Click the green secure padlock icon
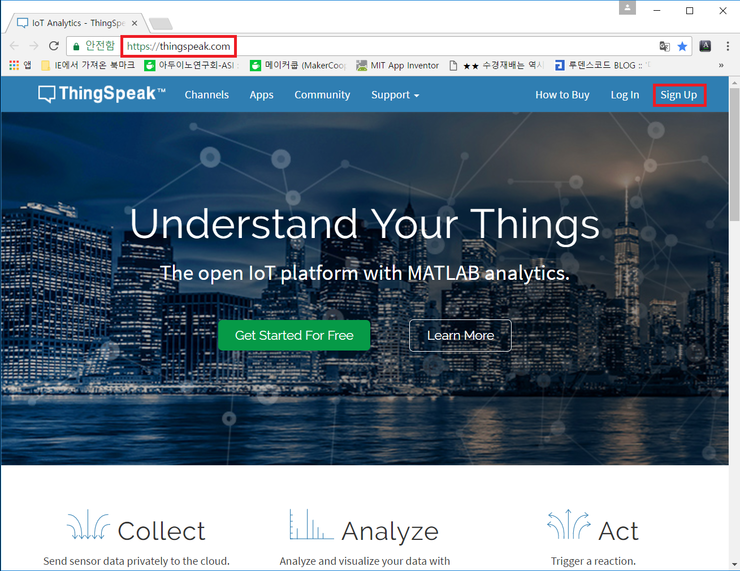The height and width of the screenshot is (571, 740). point(76,46)
